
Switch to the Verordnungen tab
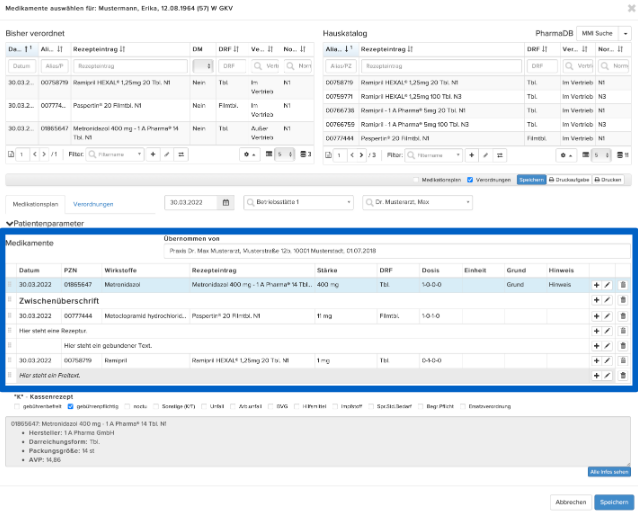93,204
